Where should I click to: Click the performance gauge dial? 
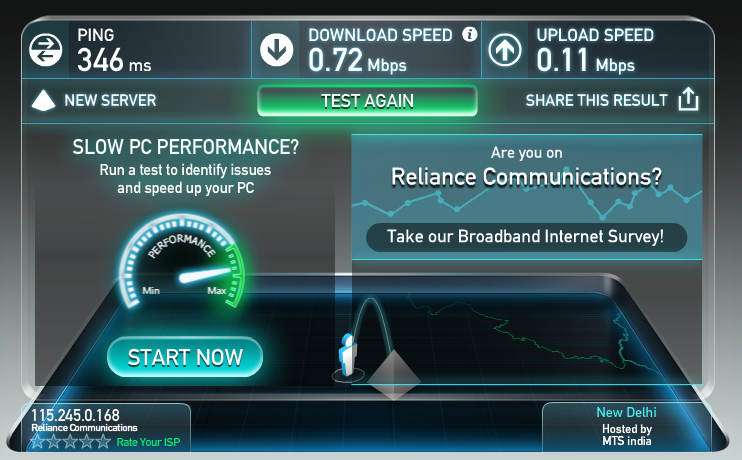(182, 261)
